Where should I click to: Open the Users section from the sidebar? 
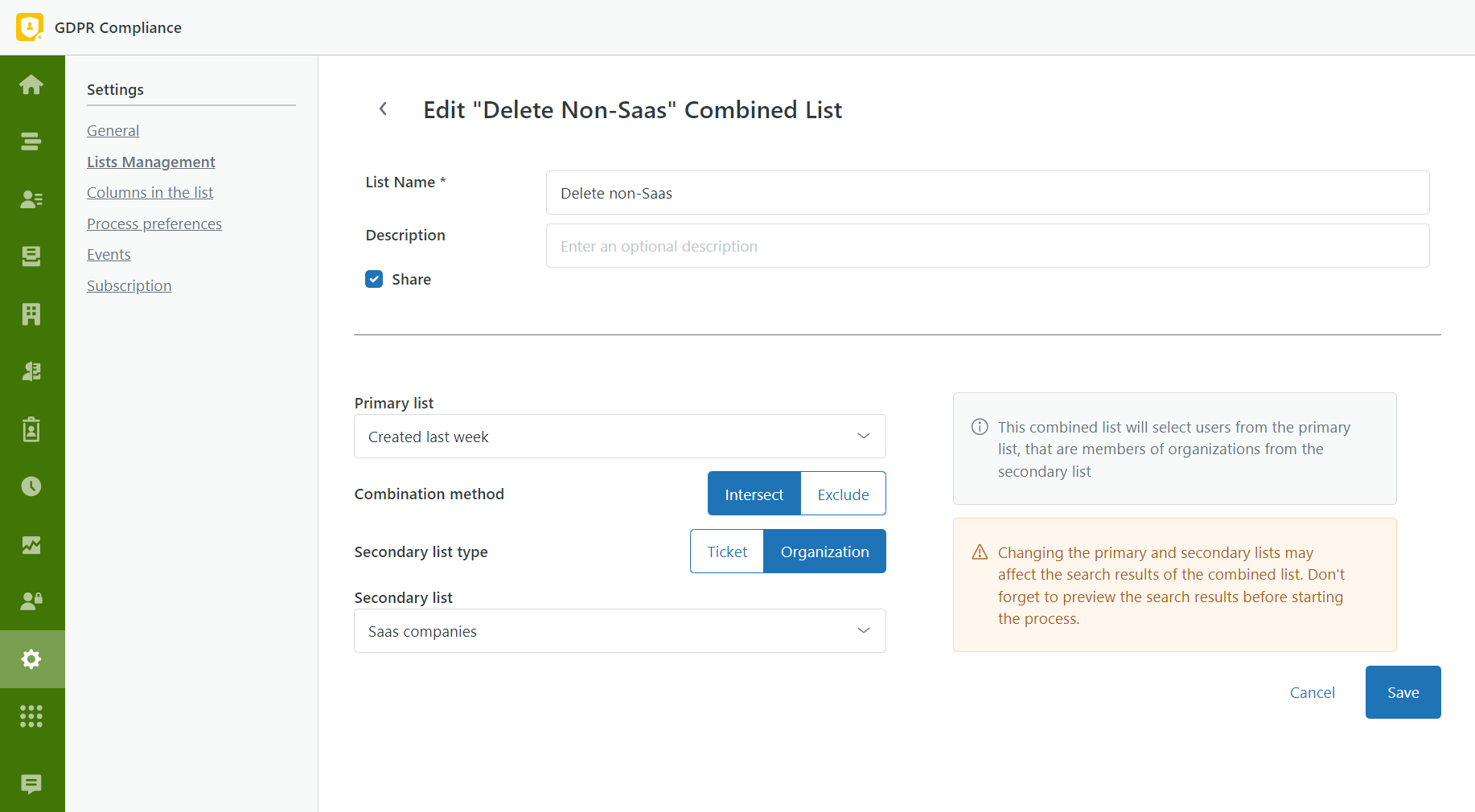pyautogui.click(x=31, y=199)
